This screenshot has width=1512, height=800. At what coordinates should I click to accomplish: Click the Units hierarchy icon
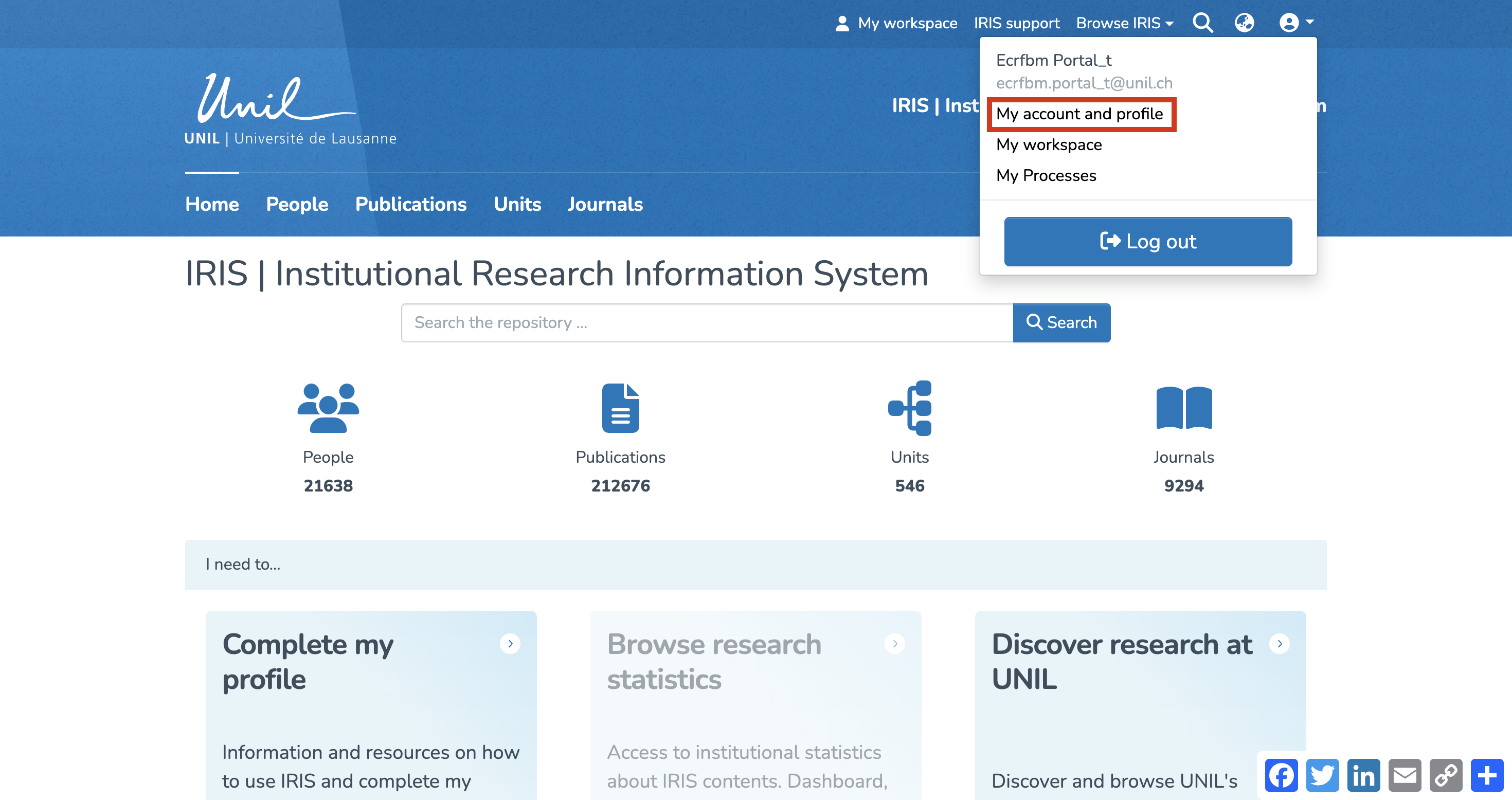(x=909, y=407)
